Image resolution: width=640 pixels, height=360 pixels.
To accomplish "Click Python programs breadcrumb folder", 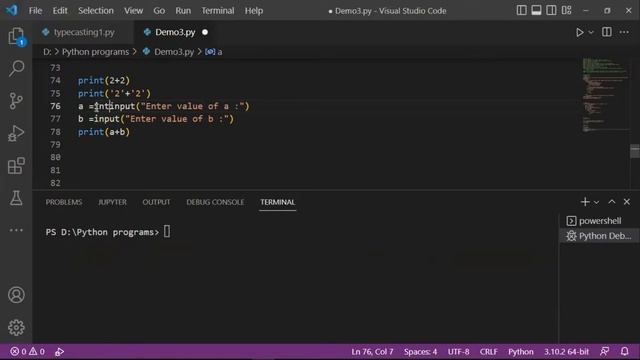I will pos(95,52).
